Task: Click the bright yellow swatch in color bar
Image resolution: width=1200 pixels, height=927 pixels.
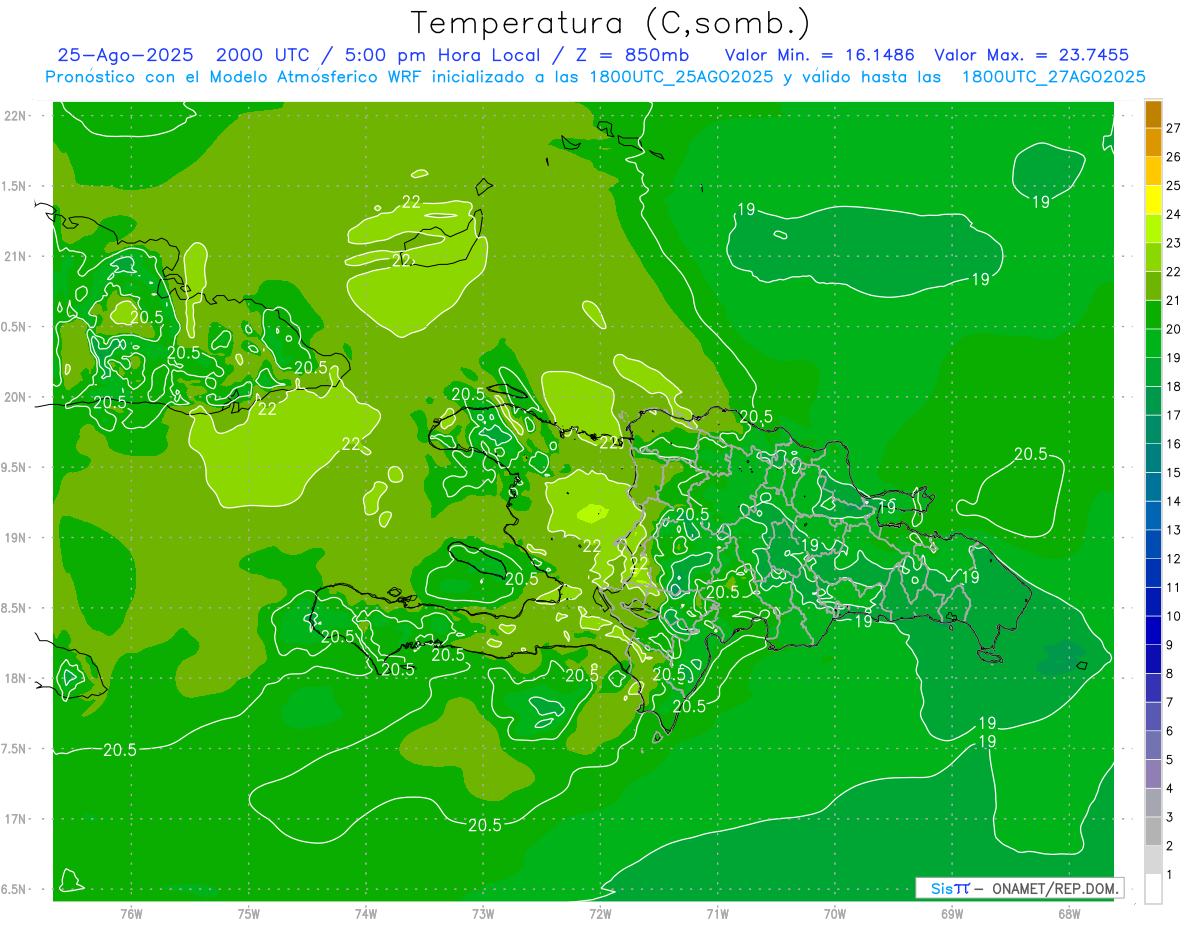Action: point(1153,201)
